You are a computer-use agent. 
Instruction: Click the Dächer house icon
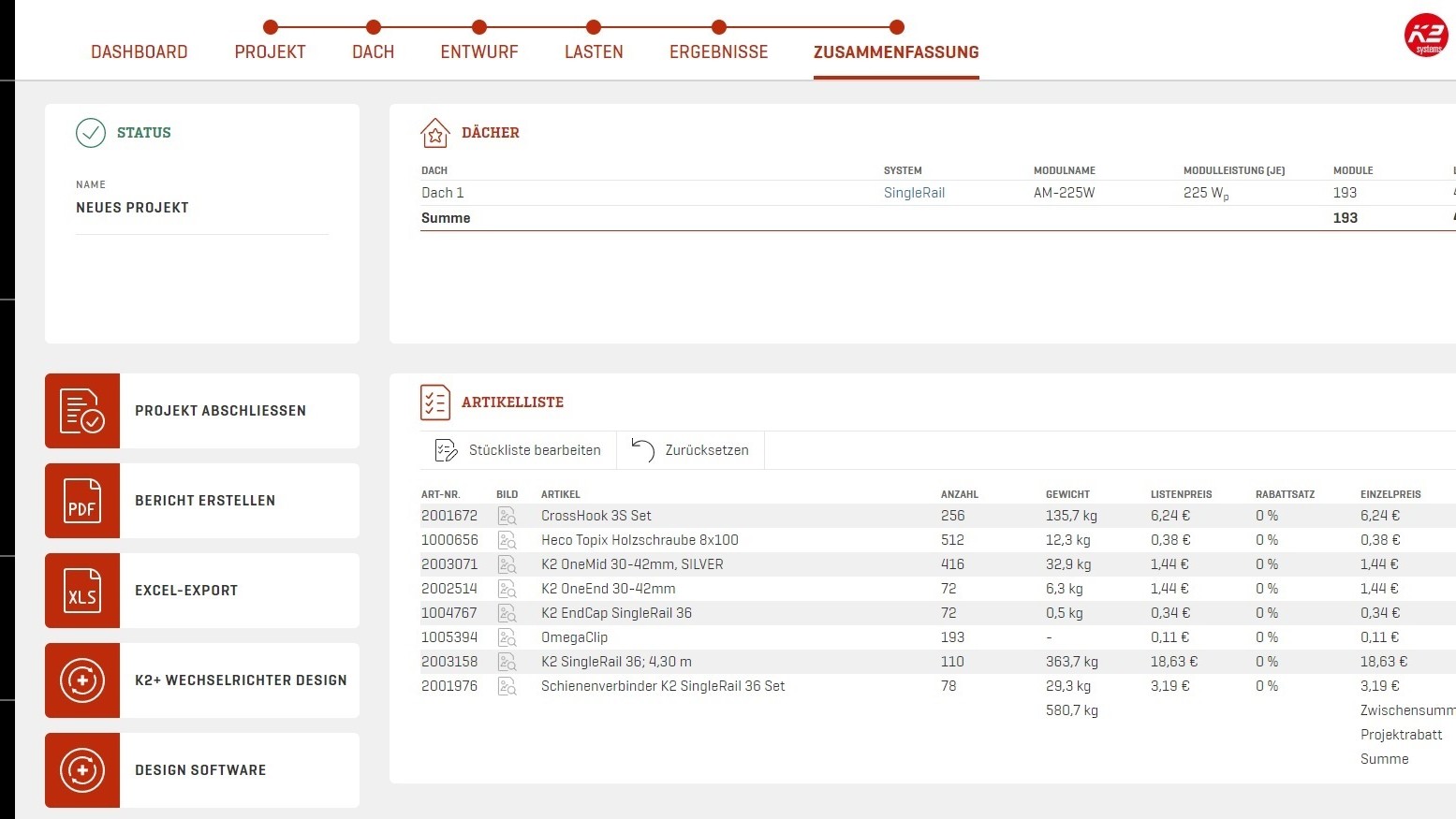[x=435, y=133]
